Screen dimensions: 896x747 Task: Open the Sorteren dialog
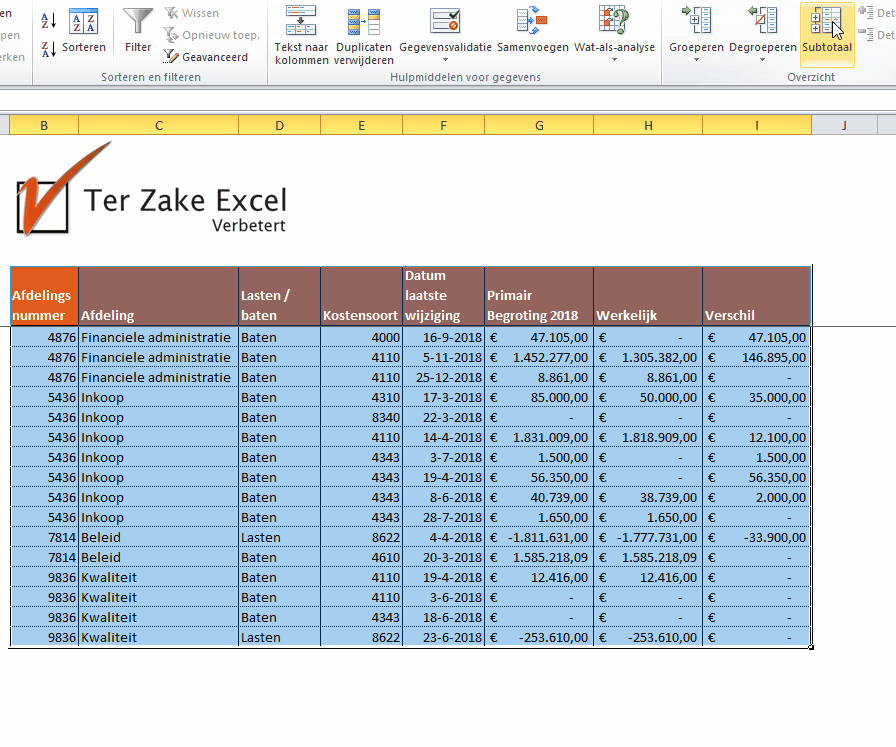point(83,31)
